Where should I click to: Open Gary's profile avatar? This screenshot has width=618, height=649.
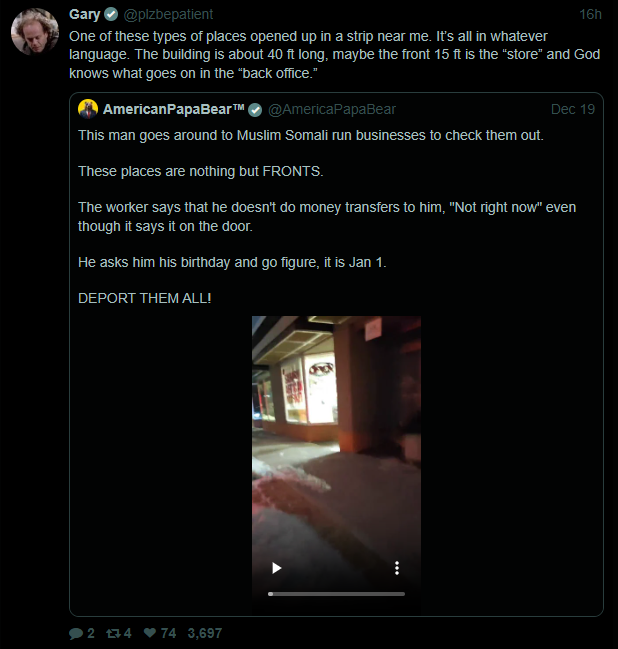tap(35, 31)
